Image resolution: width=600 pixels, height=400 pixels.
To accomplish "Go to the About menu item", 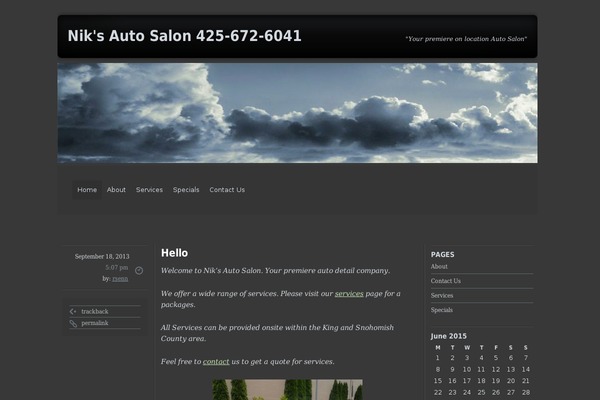I will tap(116, 190).
